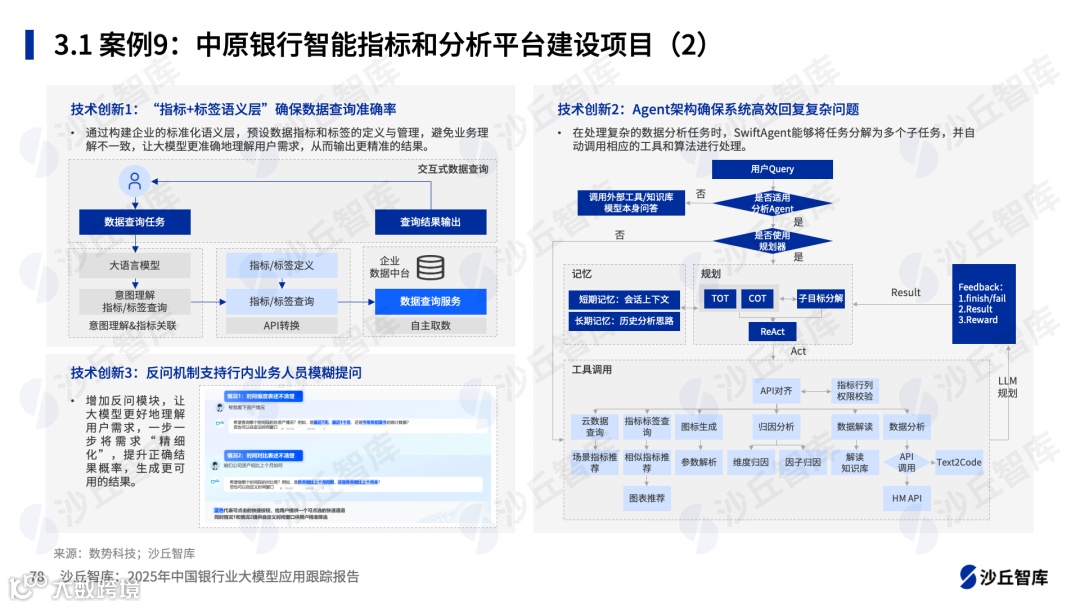Screen dimensions: 1080x608
Task: Click the 技术创新2 heading
Action: click(x=708, y=109)
